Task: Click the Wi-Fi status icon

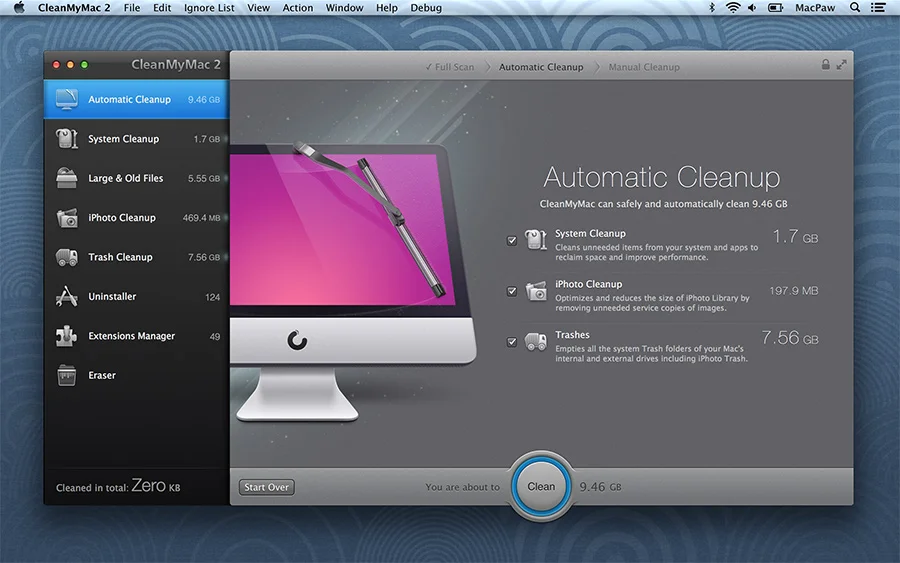Action: pyautogui.click(x=733, y=7)
